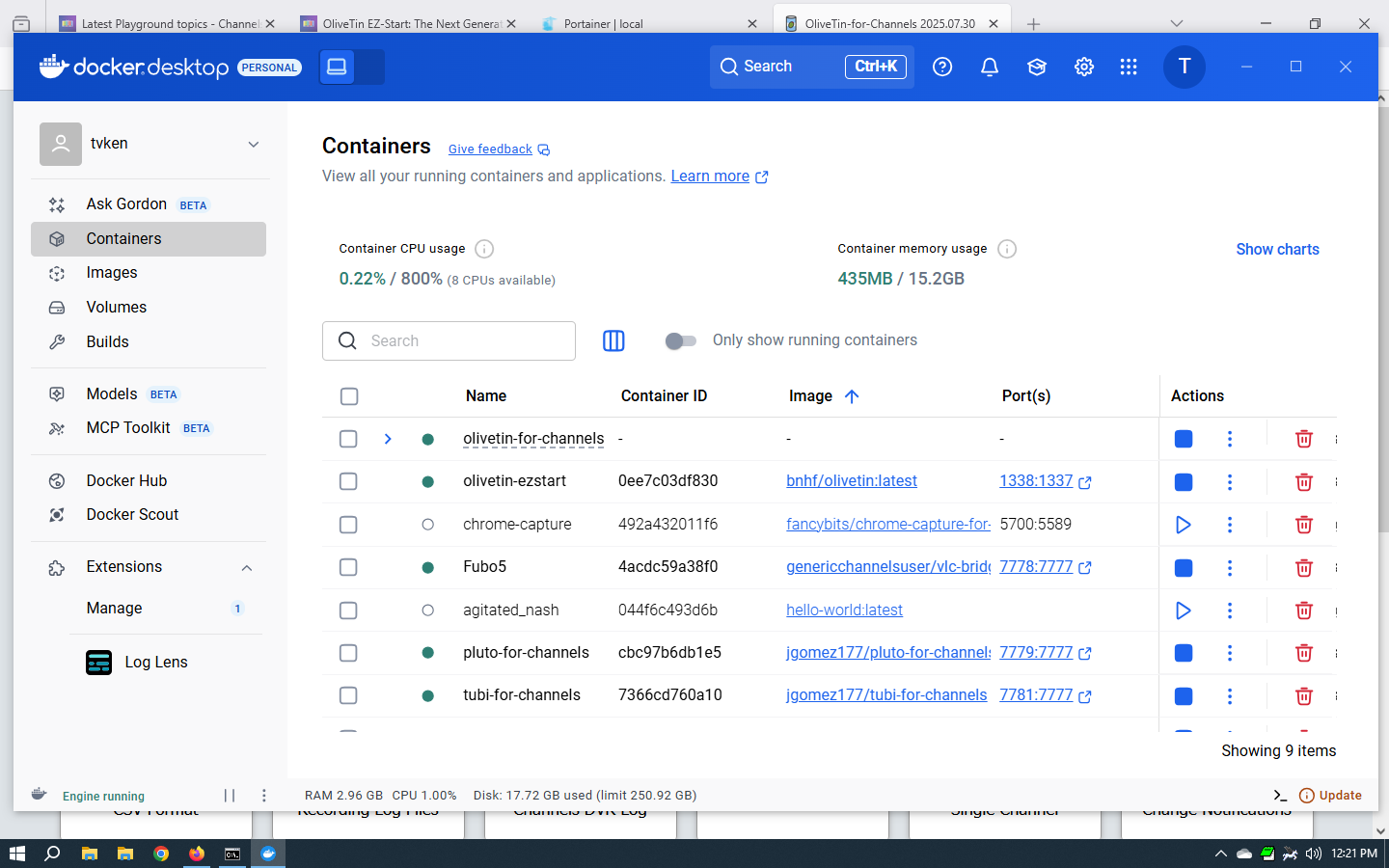The height and width of the screenshot is (868, 1389).
Task: Open port link 7779:7777
Action: click(1036, 653)
